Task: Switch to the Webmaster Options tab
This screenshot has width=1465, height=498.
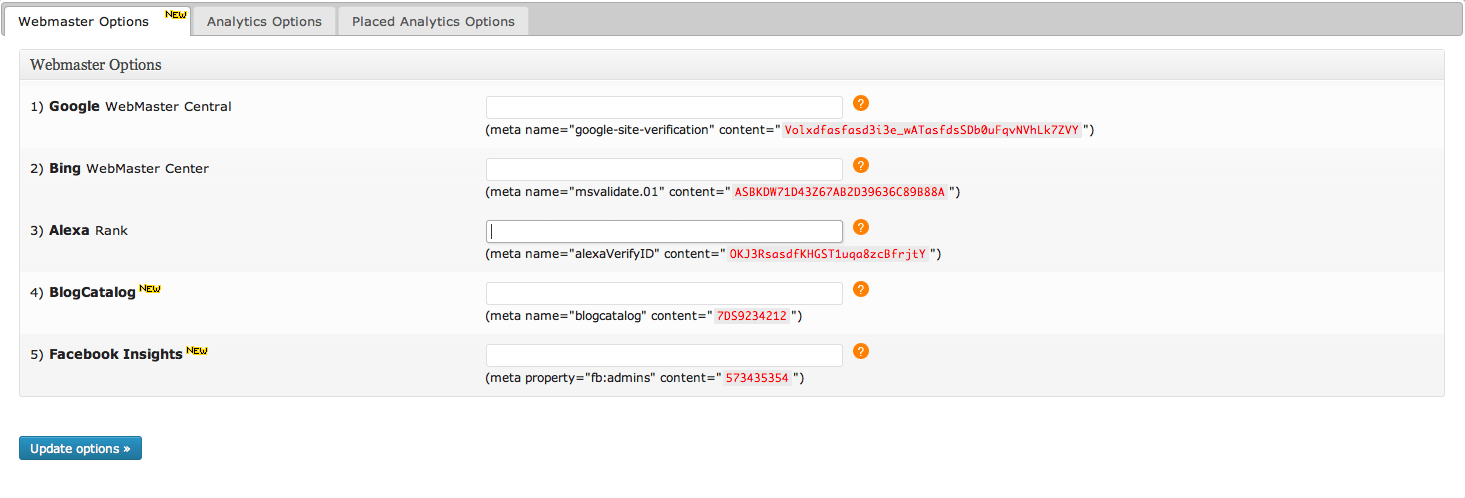Action: click(97, 21)
